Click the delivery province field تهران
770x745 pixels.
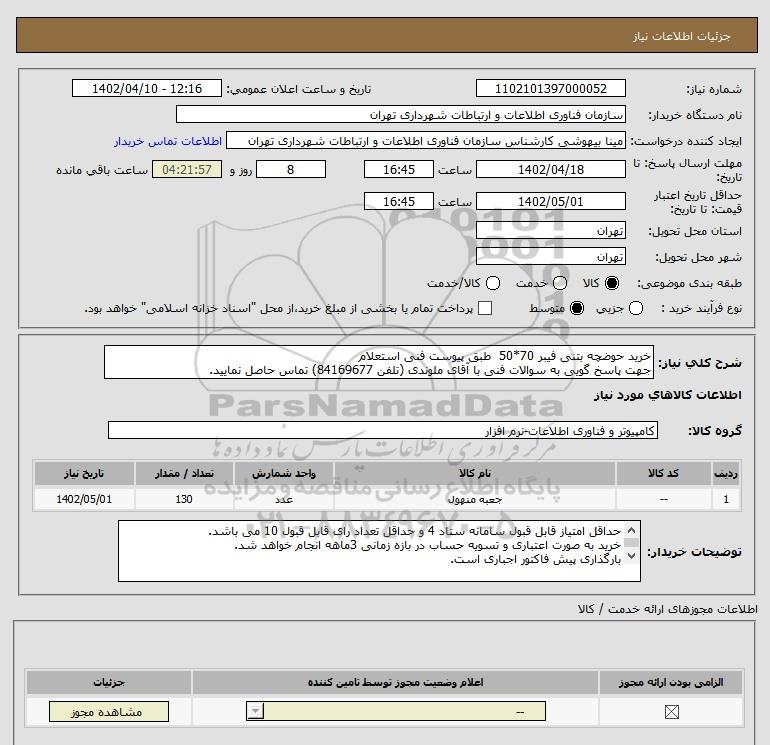click(x=550, y=230)
